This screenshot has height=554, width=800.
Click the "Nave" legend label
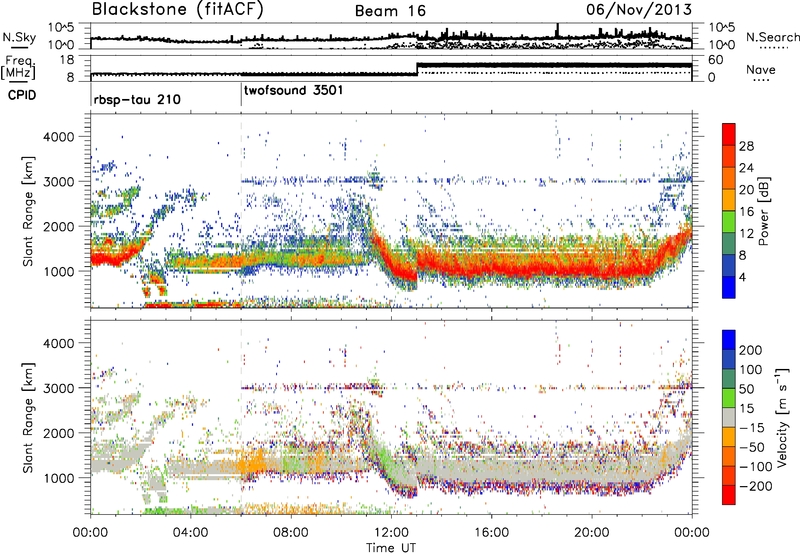761,69
